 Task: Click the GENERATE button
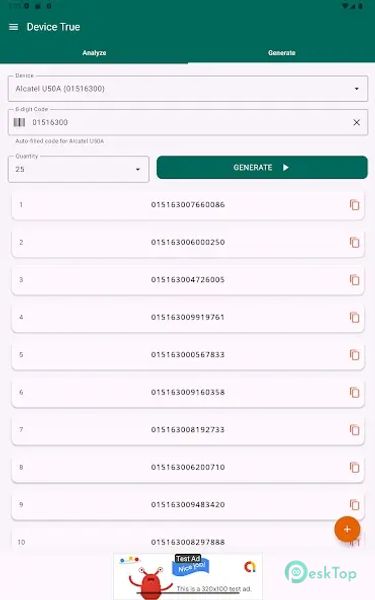coord(262,167)
